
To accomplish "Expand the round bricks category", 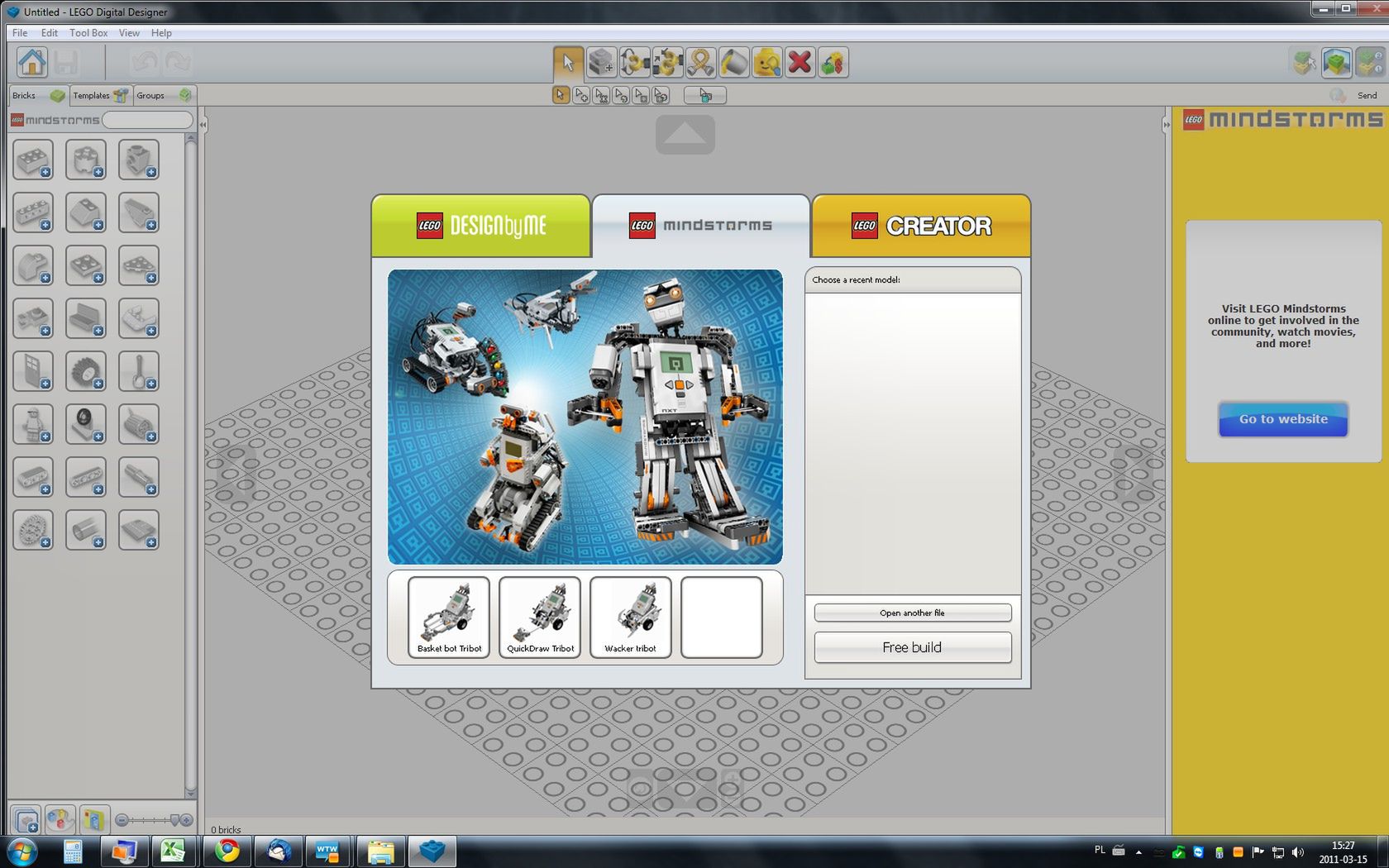I will (x=86, y=160).
